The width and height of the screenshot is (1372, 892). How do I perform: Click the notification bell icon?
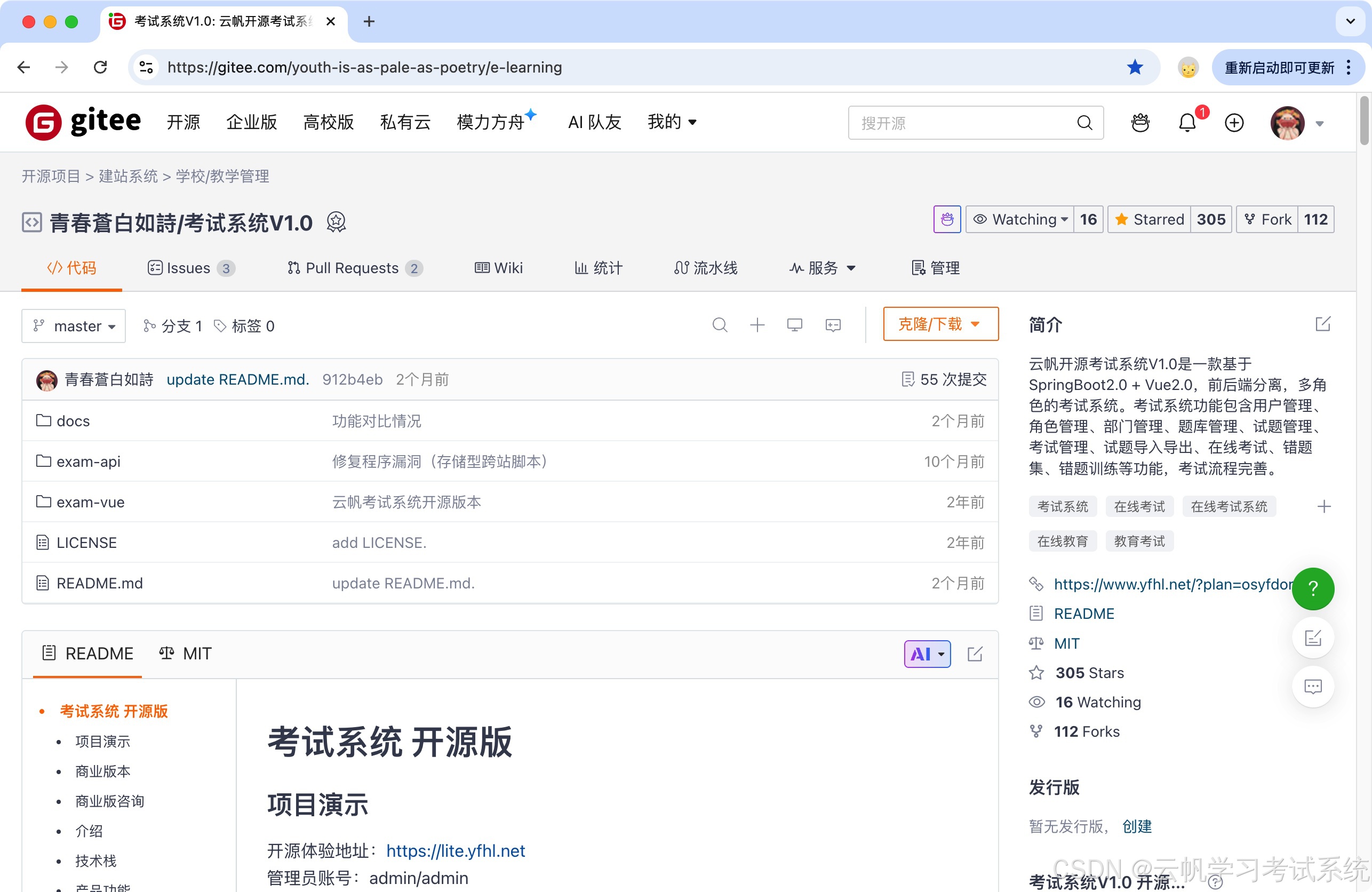point(1186,123)
